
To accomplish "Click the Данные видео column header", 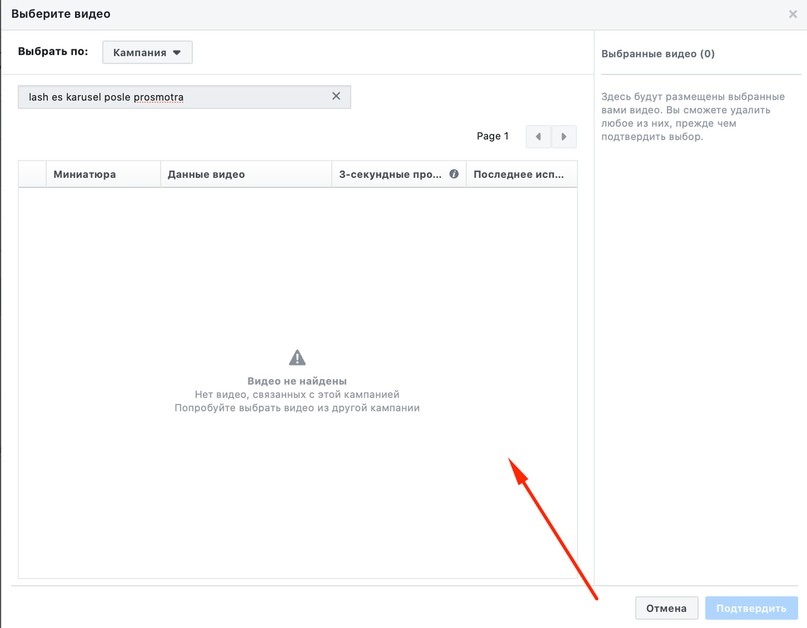I will click(x=246, y=174).
